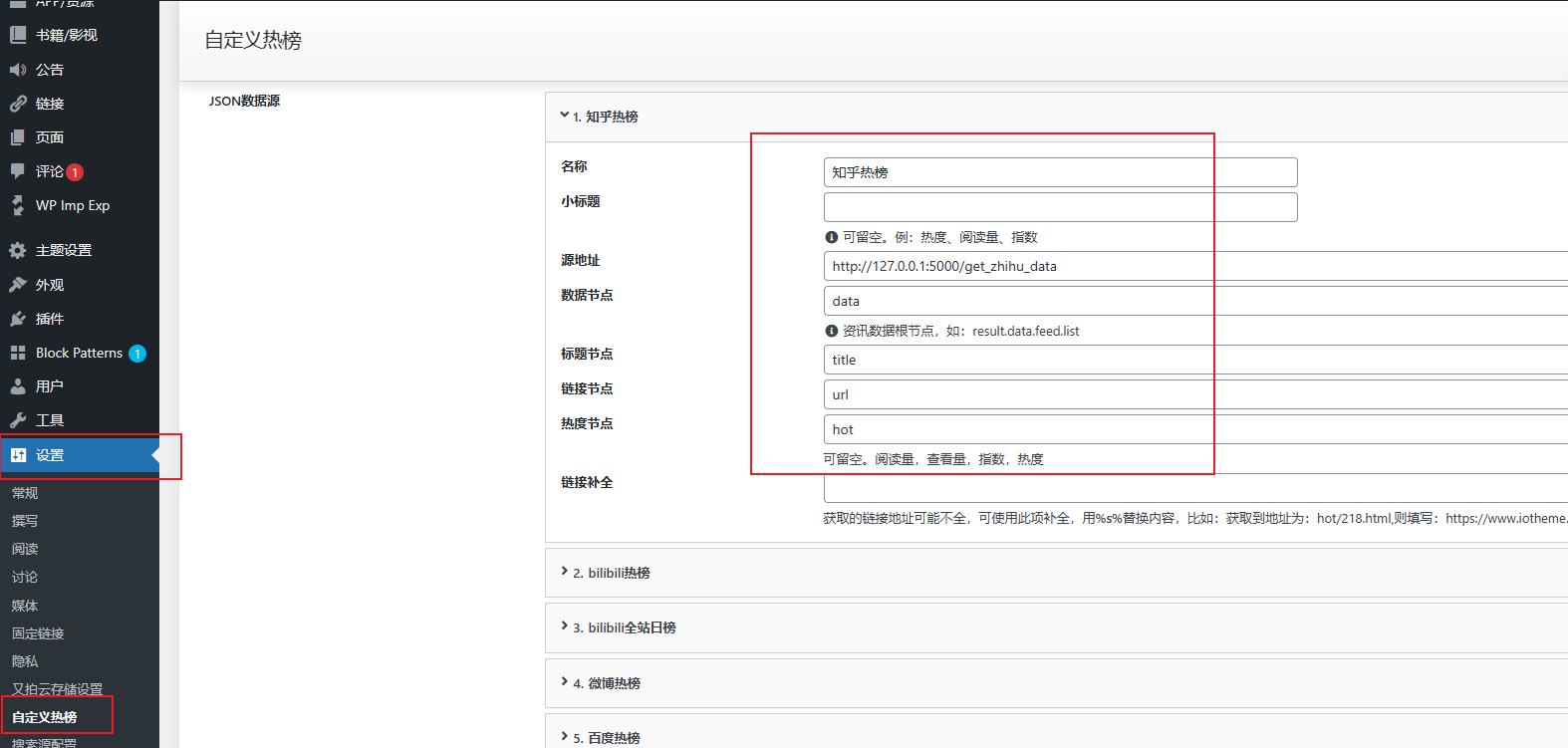Click the Tools wrench icon
1568x748 pixels.
[18, 420]
